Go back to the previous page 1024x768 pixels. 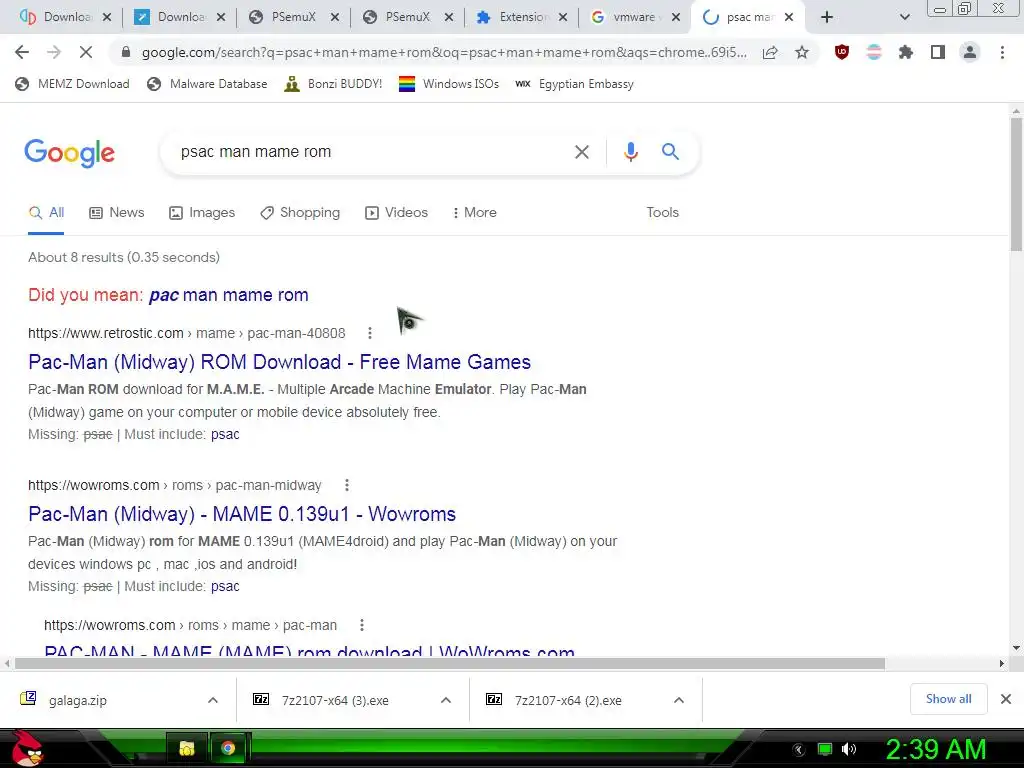click(x=22, y=52)
